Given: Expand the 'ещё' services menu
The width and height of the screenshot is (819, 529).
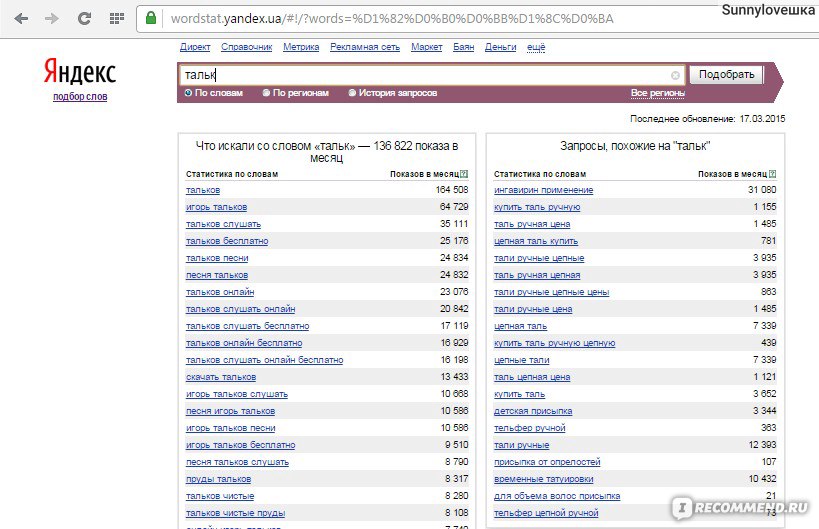Looking at the screenshot, I should point(536,47).
